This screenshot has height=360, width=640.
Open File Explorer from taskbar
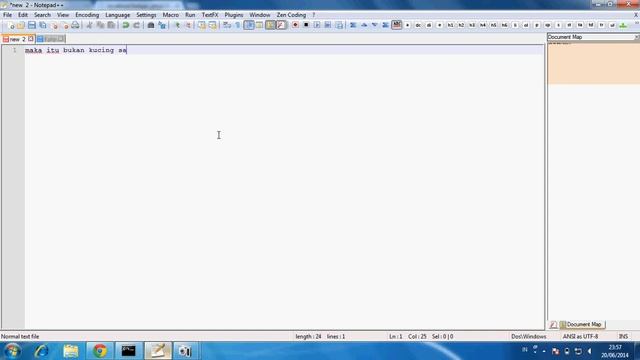click(71, 351)
